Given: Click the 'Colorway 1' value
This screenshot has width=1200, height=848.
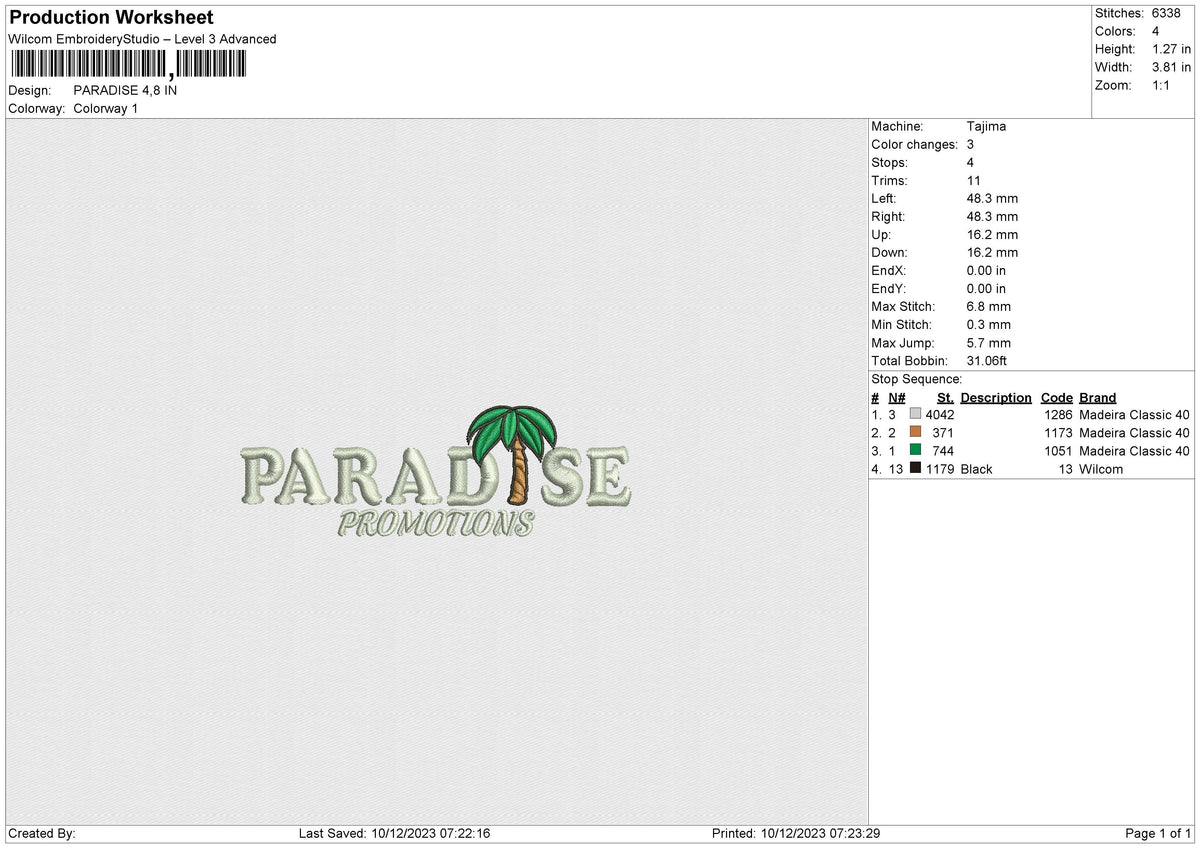Looking at the screenshot, I should (x=106, y=108).
